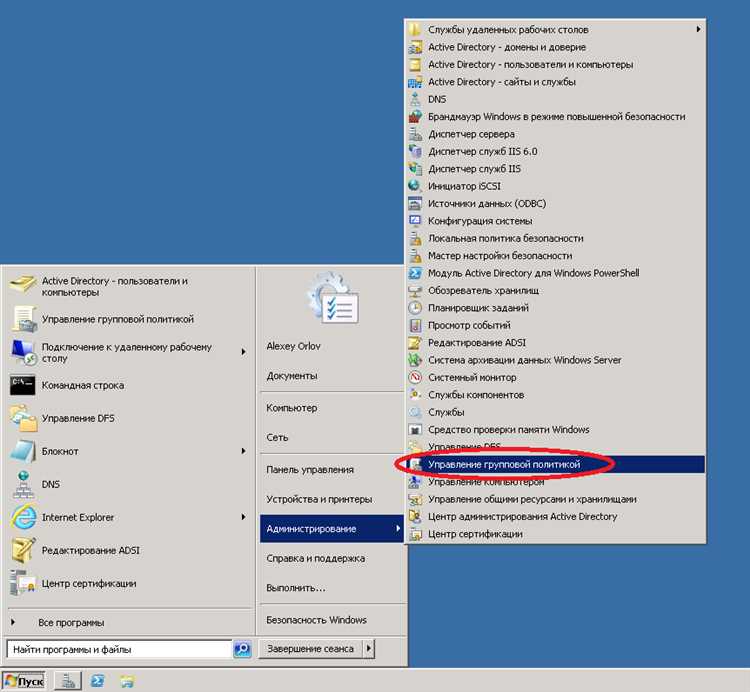Viewport: 750px width, 692px height.
Task: Open Безопасность Windows entry
Action: tap(317, 620)
